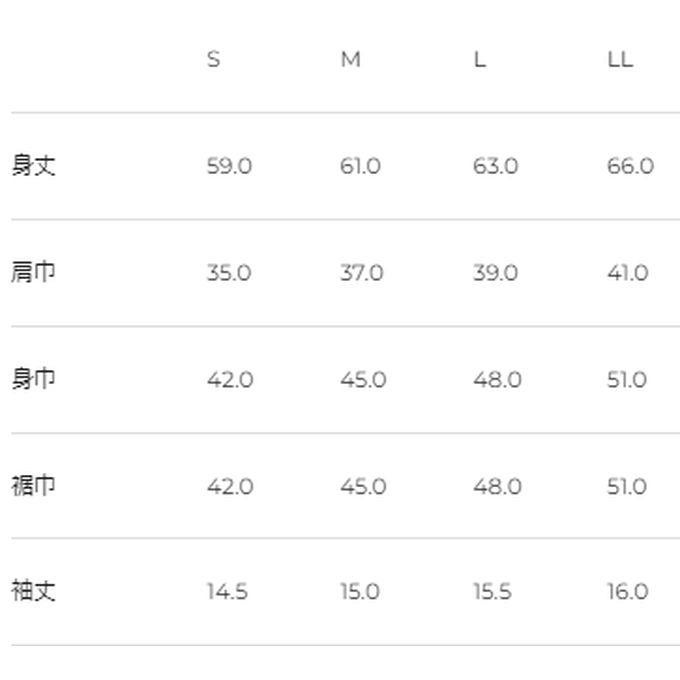Viewport: 680px width, 680px height.
Task: Select the LL size column header
Action: [620, 60]
